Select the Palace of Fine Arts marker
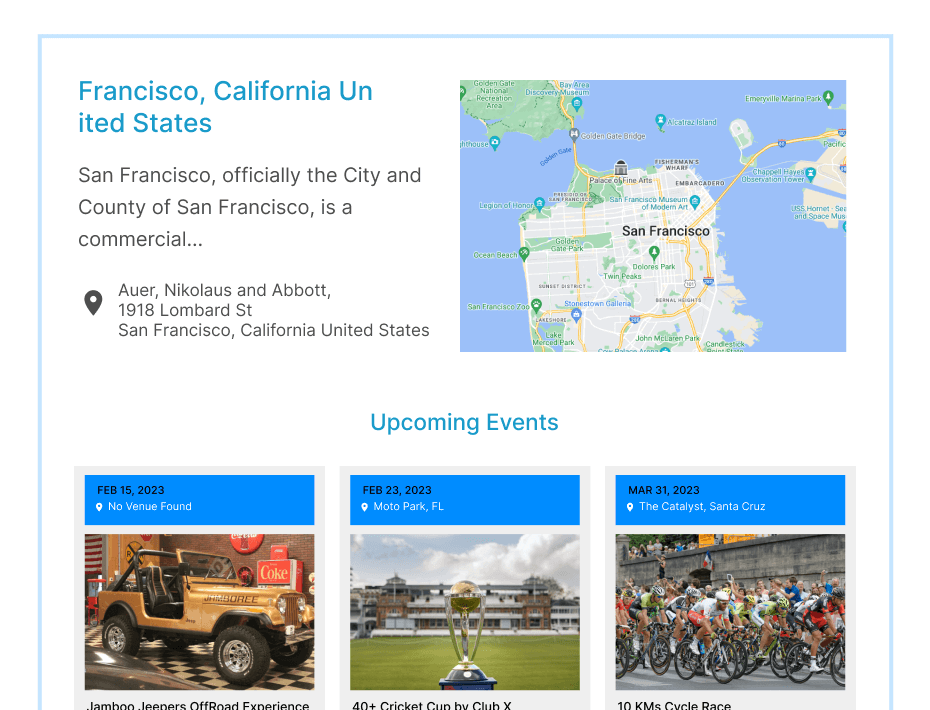930x710 pixels. click(x=621, y=167)
